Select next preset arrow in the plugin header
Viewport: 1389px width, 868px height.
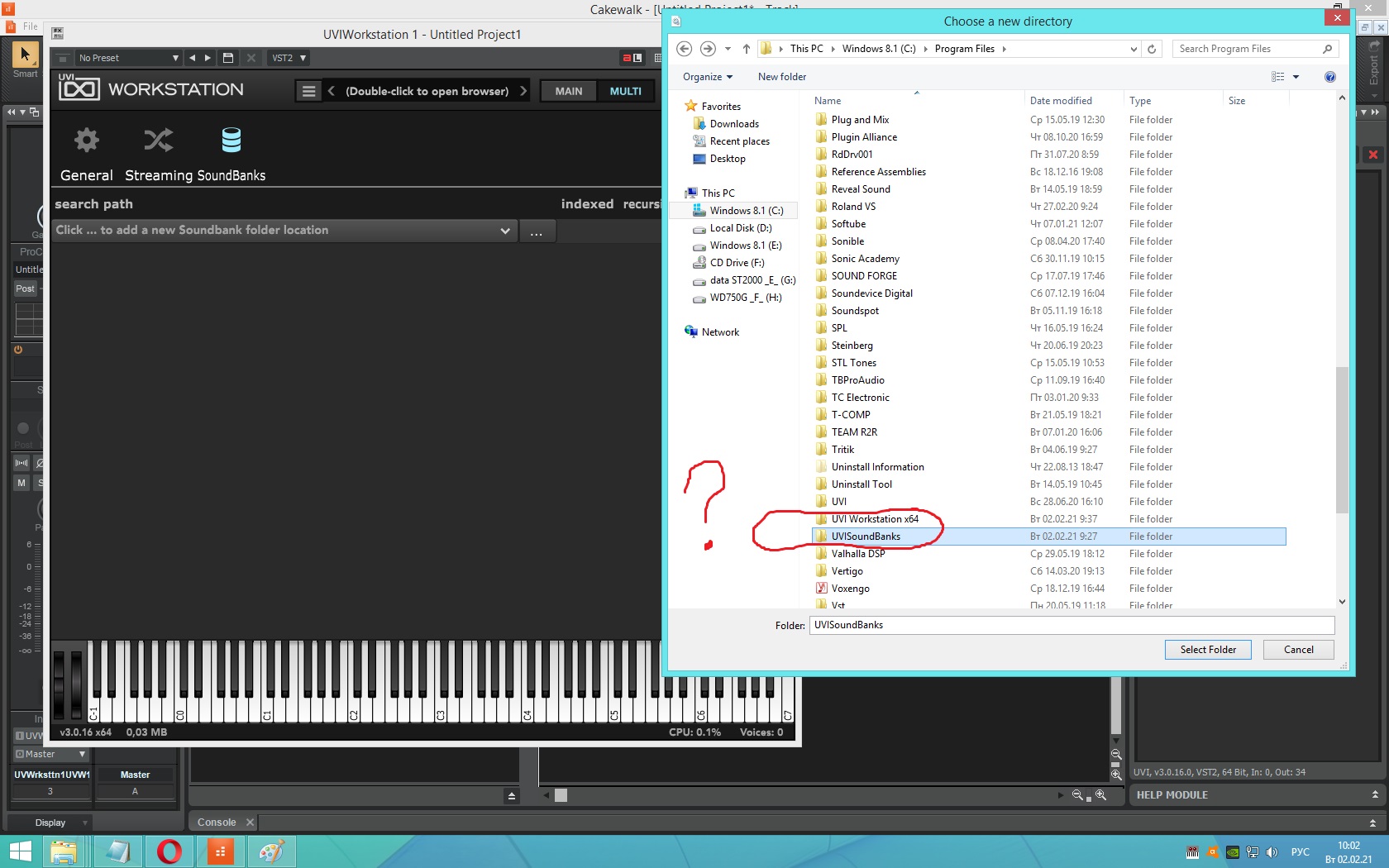pos(208,58)
